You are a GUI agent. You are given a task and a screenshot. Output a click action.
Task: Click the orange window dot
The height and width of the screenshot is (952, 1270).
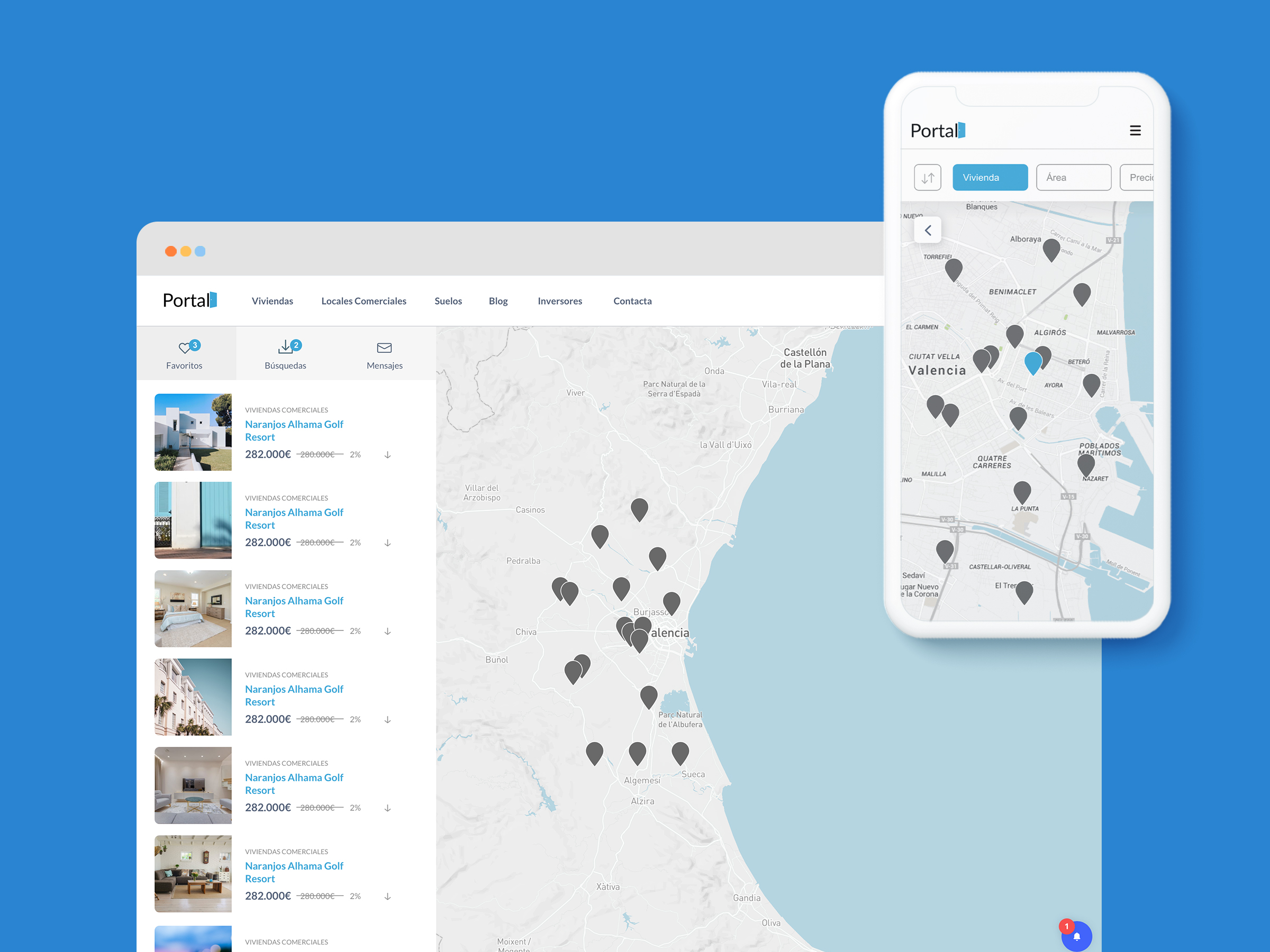170,251
